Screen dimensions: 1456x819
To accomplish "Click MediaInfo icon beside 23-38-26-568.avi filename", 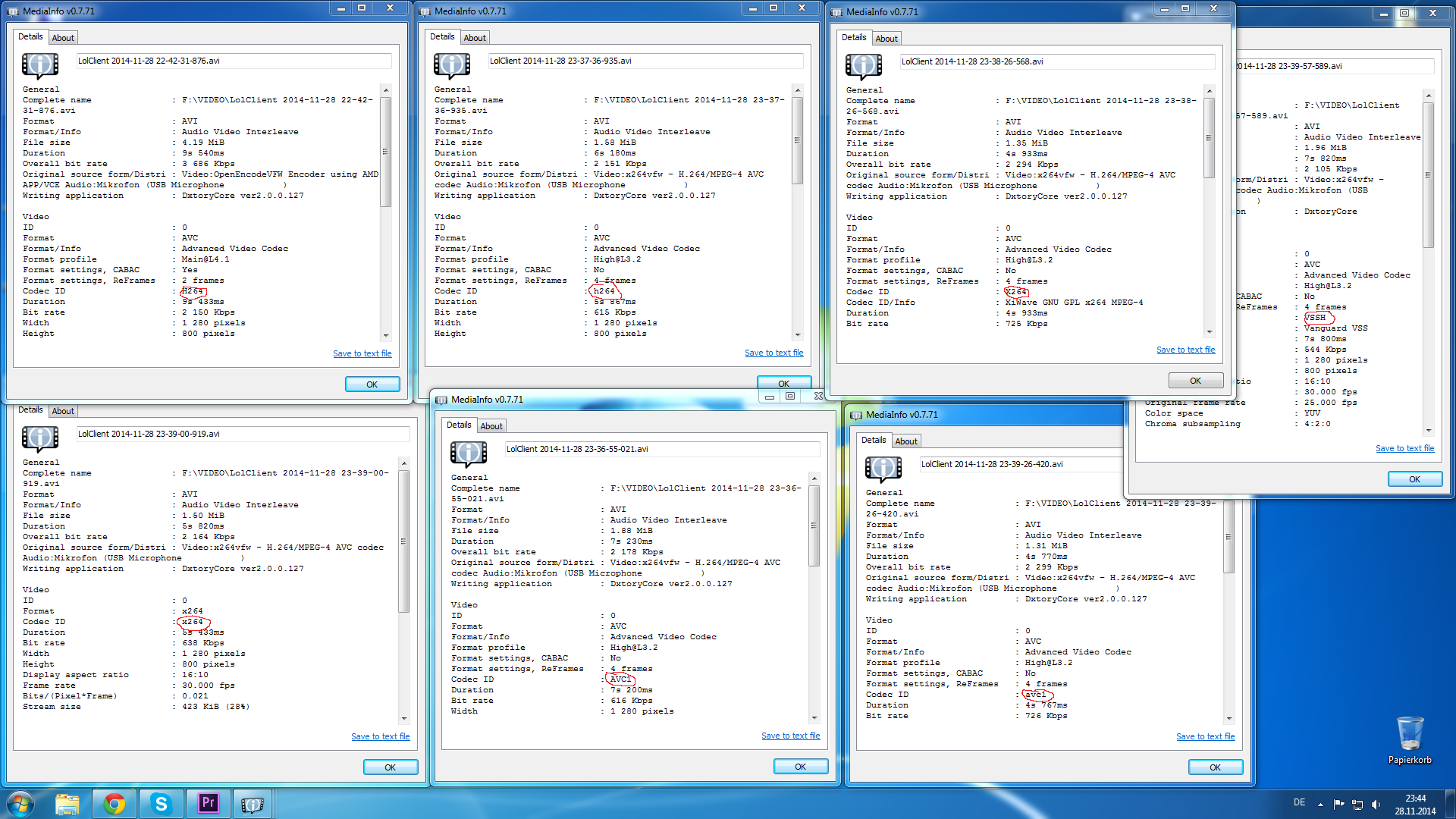I will (x=864, y=66).
